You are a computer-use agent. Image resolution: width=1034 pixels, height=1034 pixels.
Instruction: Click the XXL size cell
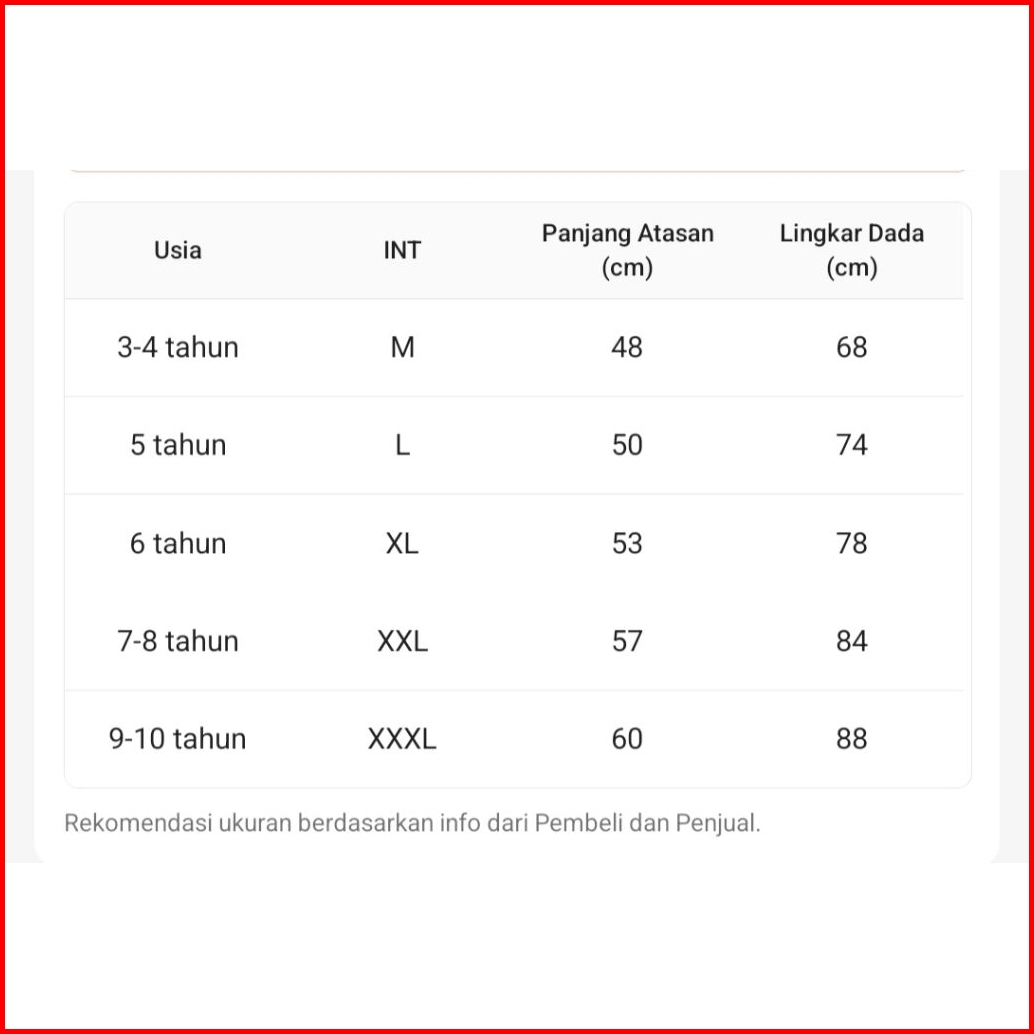[402, 641]
